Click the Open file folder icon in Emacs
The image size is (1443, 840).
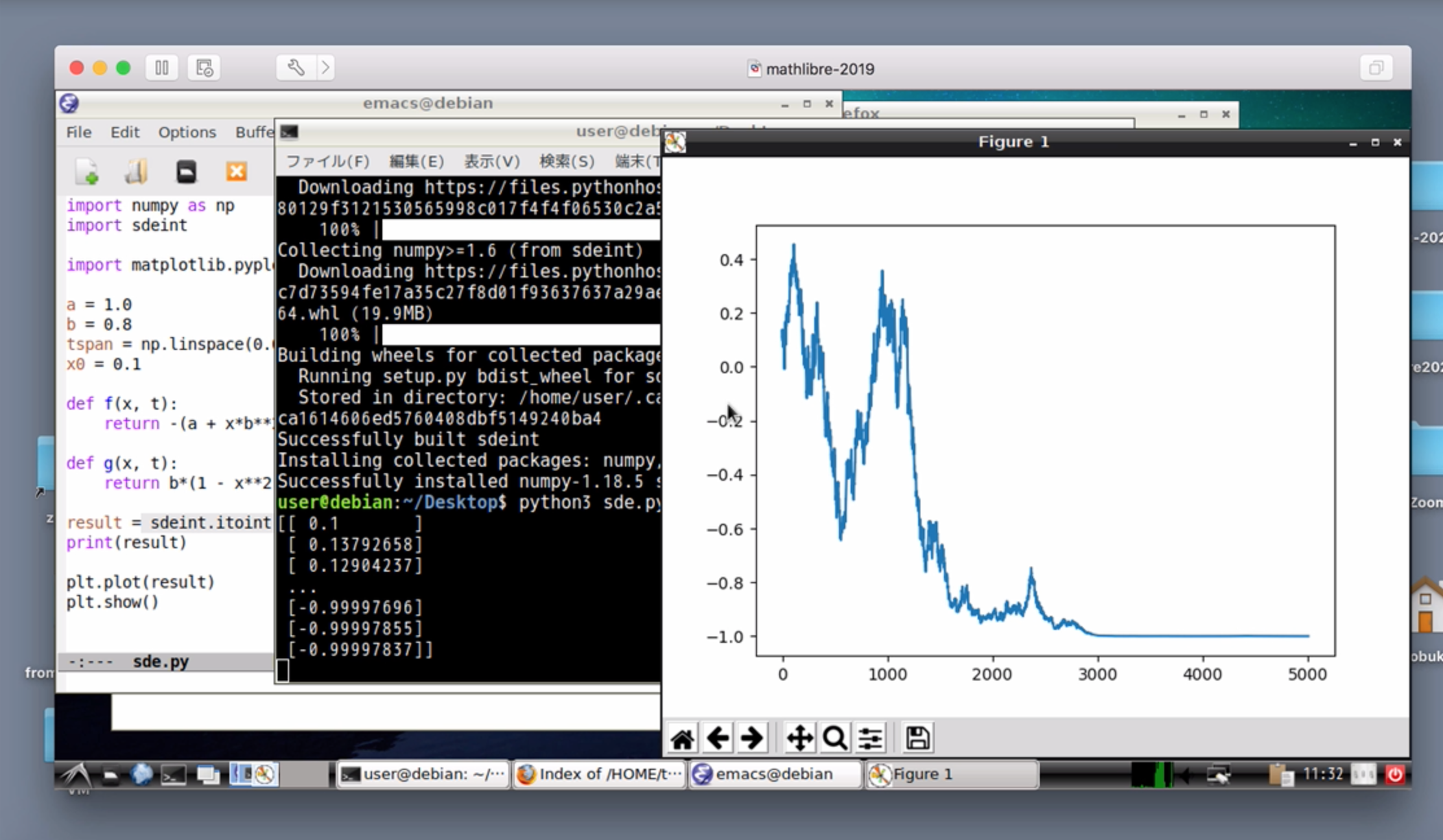(136, 172)
